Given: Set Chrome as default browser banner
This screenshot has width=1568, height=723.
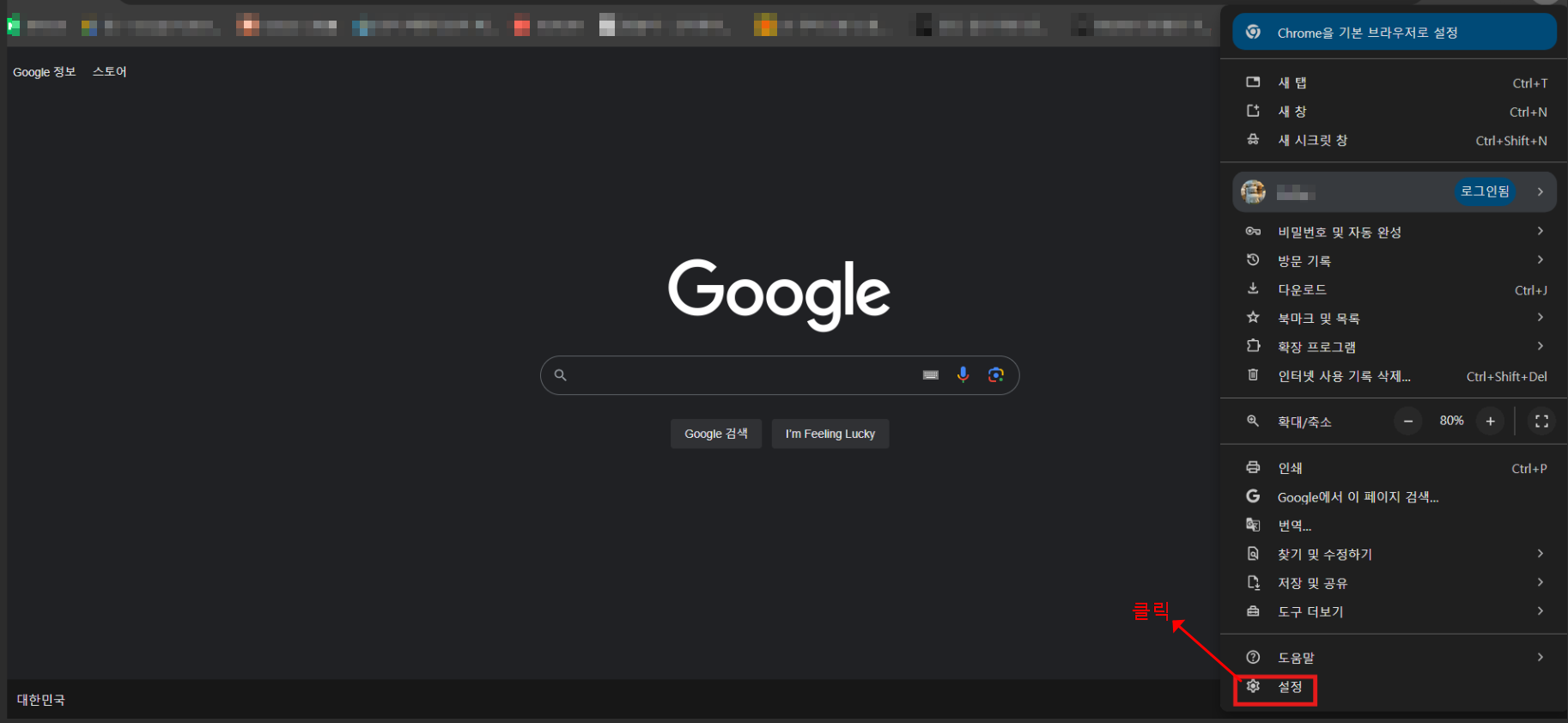Looking at the screenshot, I should point(1395,33).
